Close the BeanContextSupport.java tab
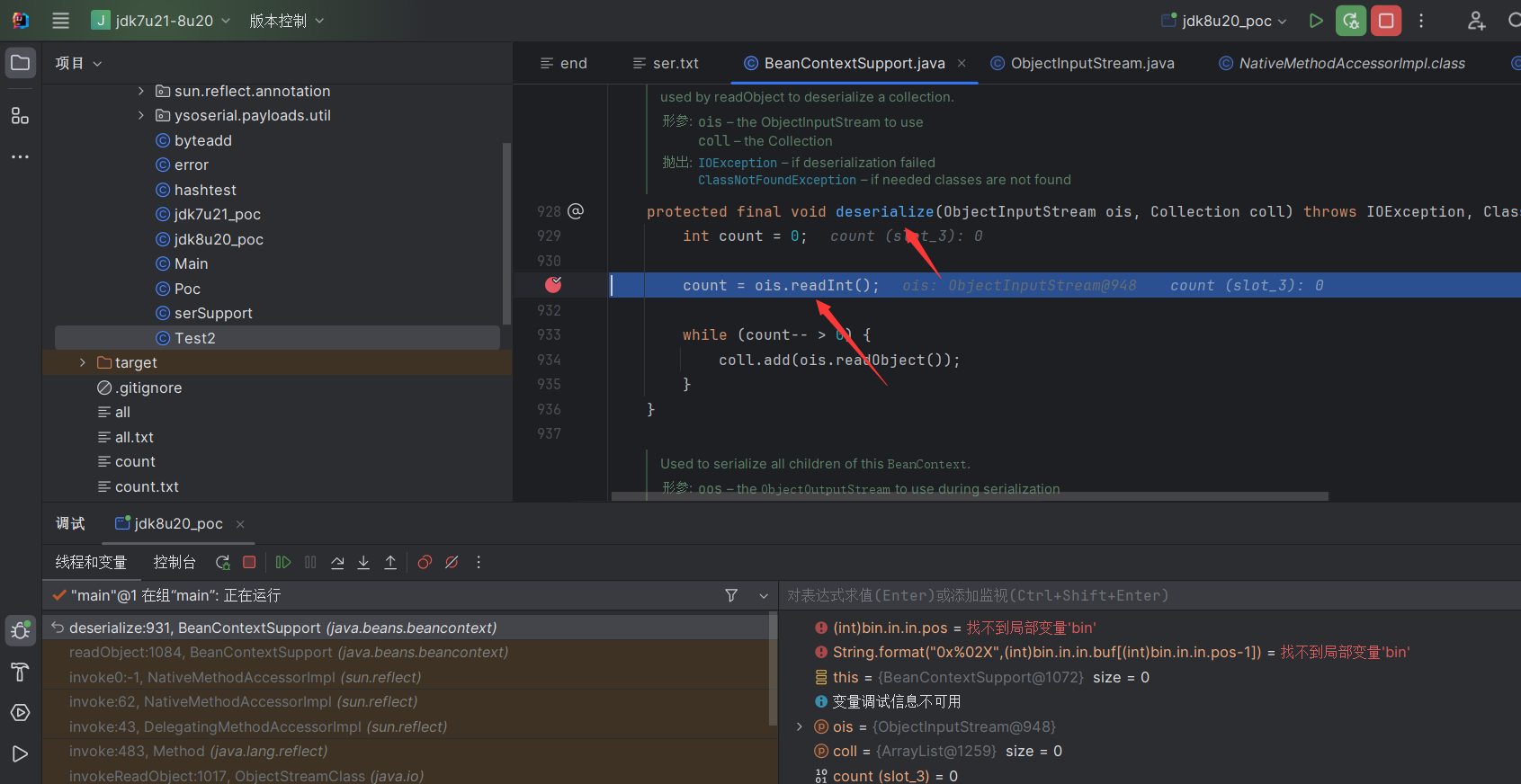 tap(962, 63)
